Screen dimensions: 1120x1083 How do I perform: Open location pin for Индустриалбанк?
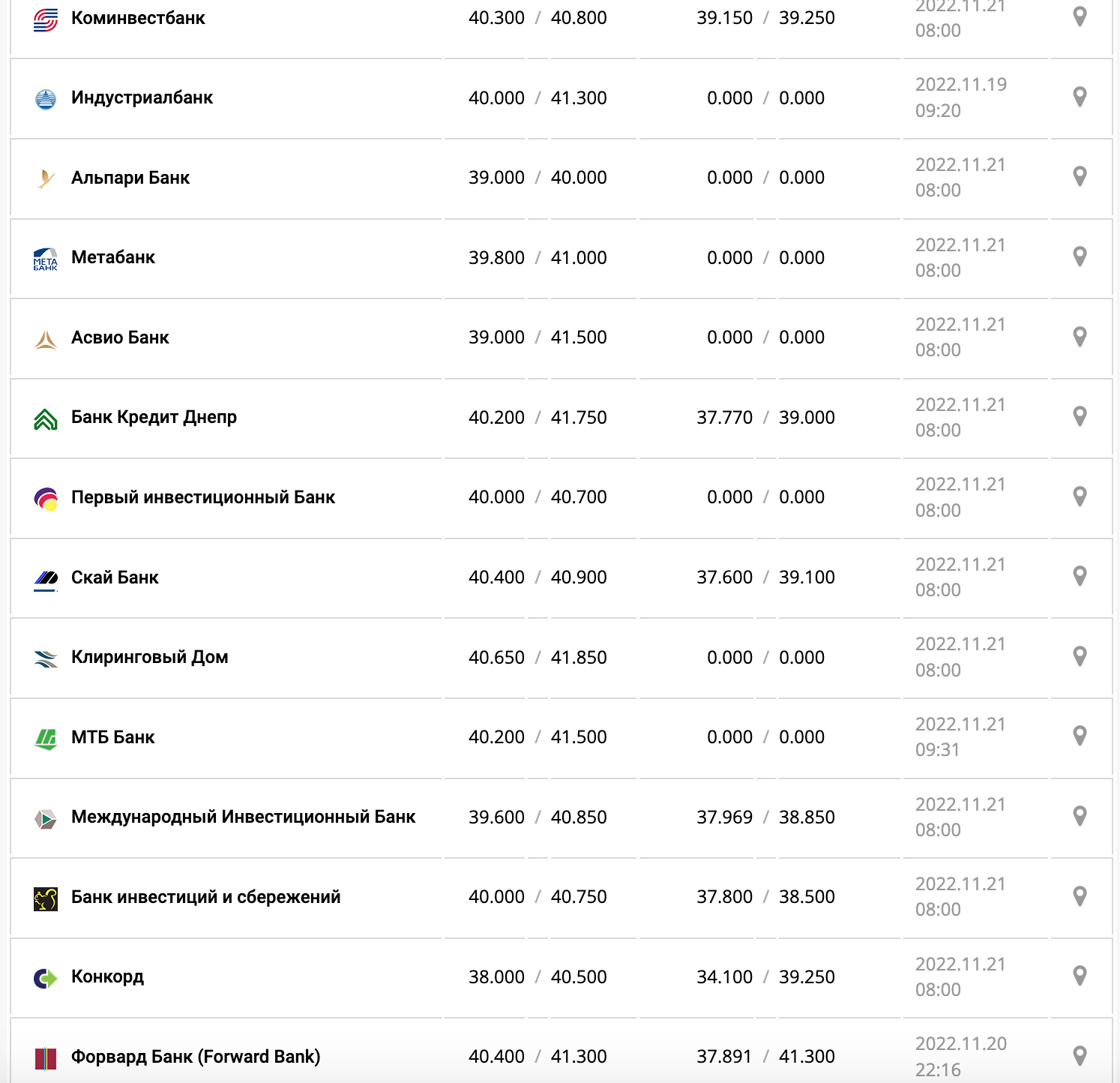pyautogui.click(x=1080, y=97)
